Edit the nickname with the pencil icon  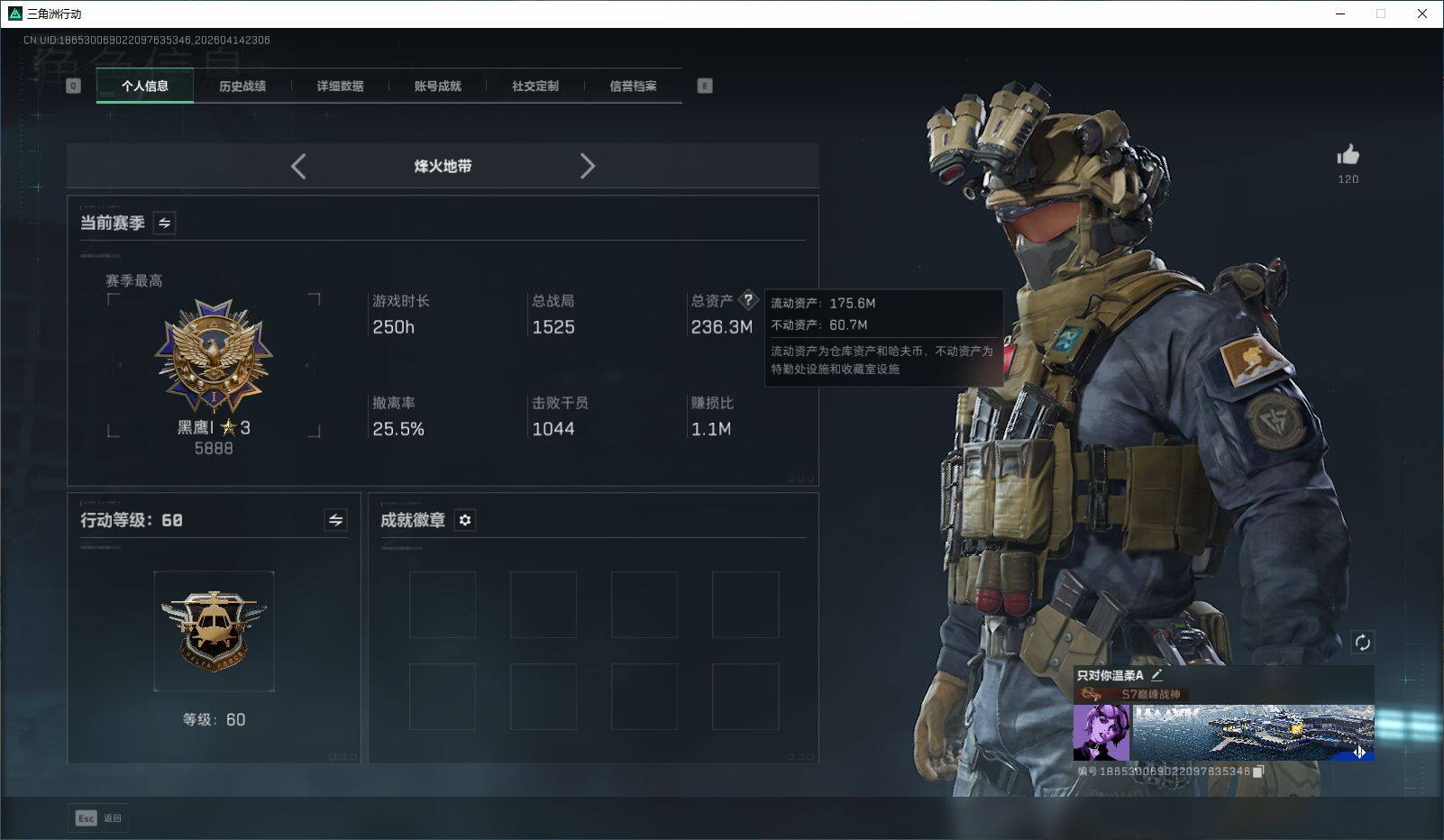[1157, 674]
